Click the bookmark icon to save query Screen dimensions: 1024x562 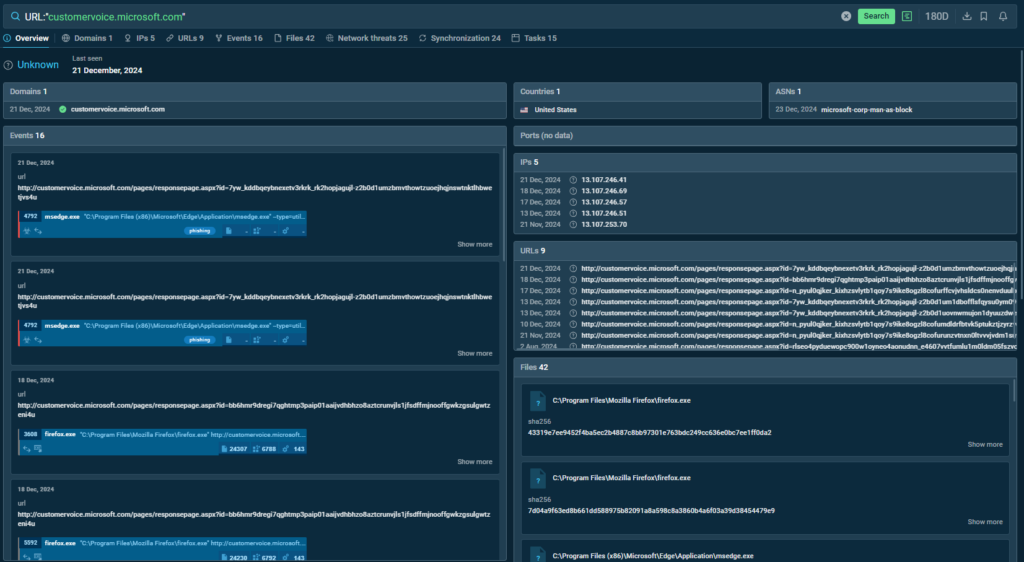[x=984, y=16]
